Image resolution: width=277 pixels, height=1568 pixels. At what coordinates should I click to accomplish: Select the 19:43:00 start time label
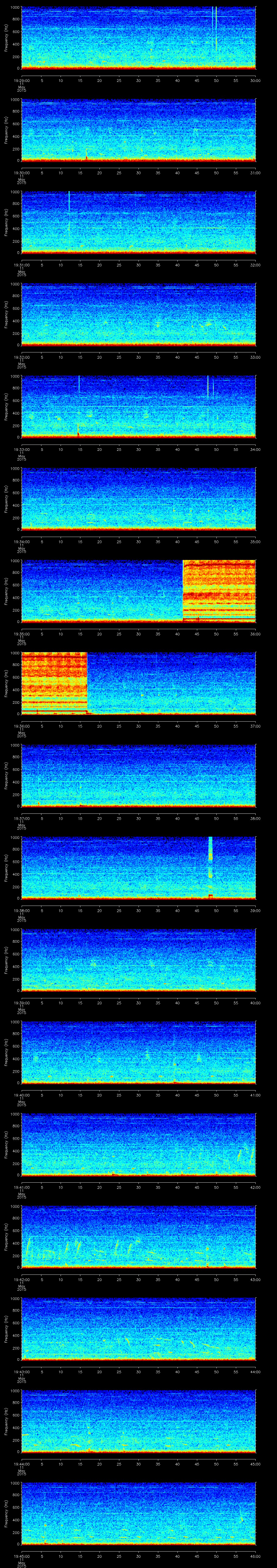(21, 1371)
